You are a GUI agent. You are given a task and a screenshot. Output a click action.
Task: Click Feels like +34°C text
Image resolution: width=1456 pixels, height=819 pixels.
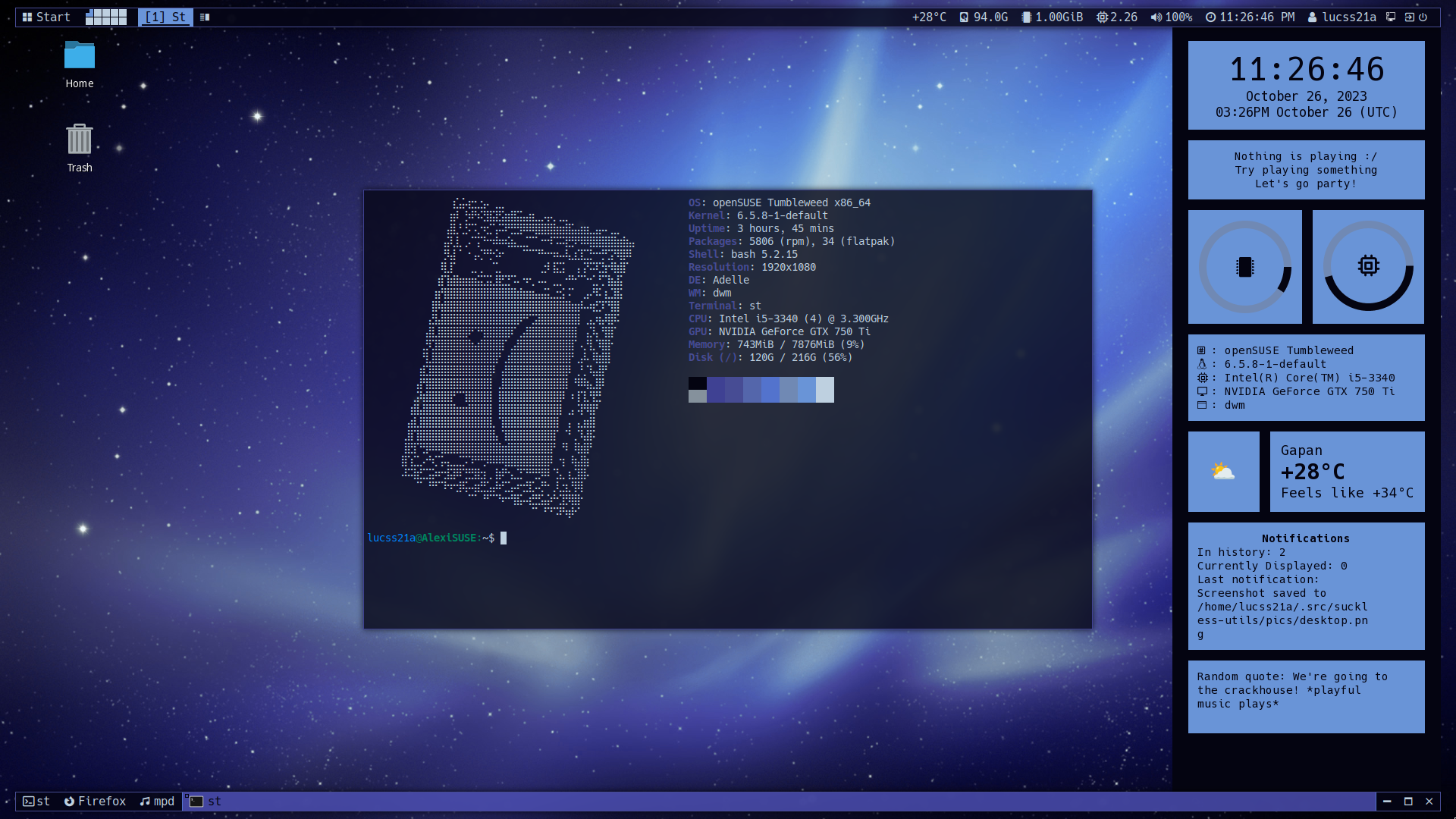pos(1347,493)
